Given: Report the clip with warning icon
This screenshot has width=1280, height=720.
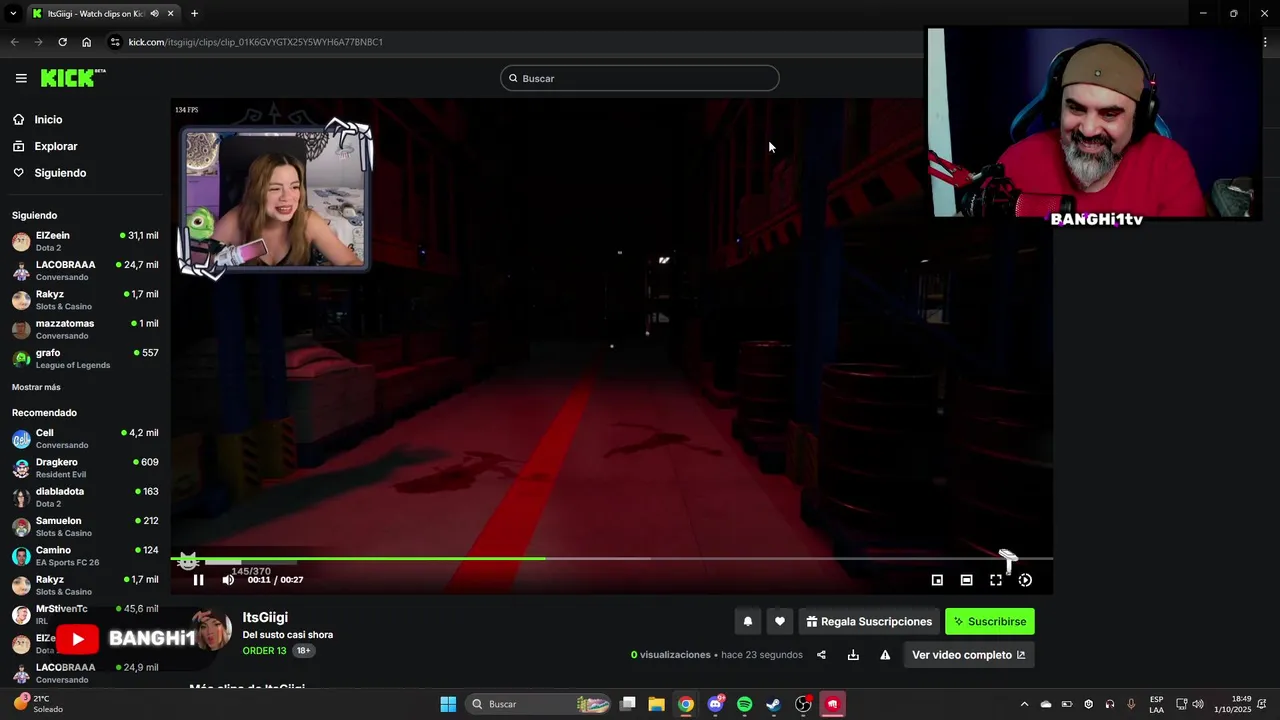Looking at the screenshot, I should [885, 655].
